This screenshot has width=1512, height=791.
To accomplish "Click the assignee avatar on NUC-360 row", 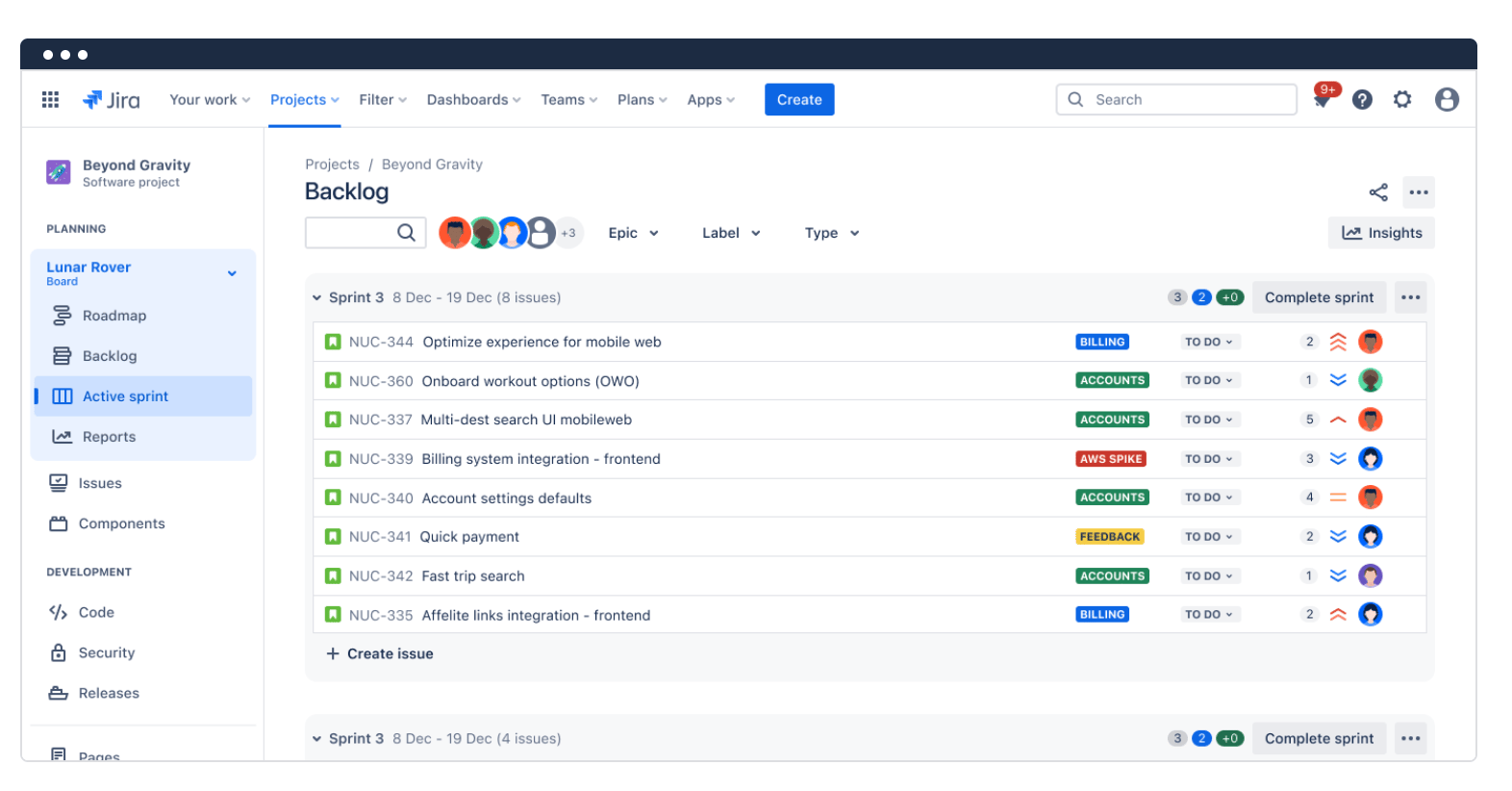I will (1370, 380).
